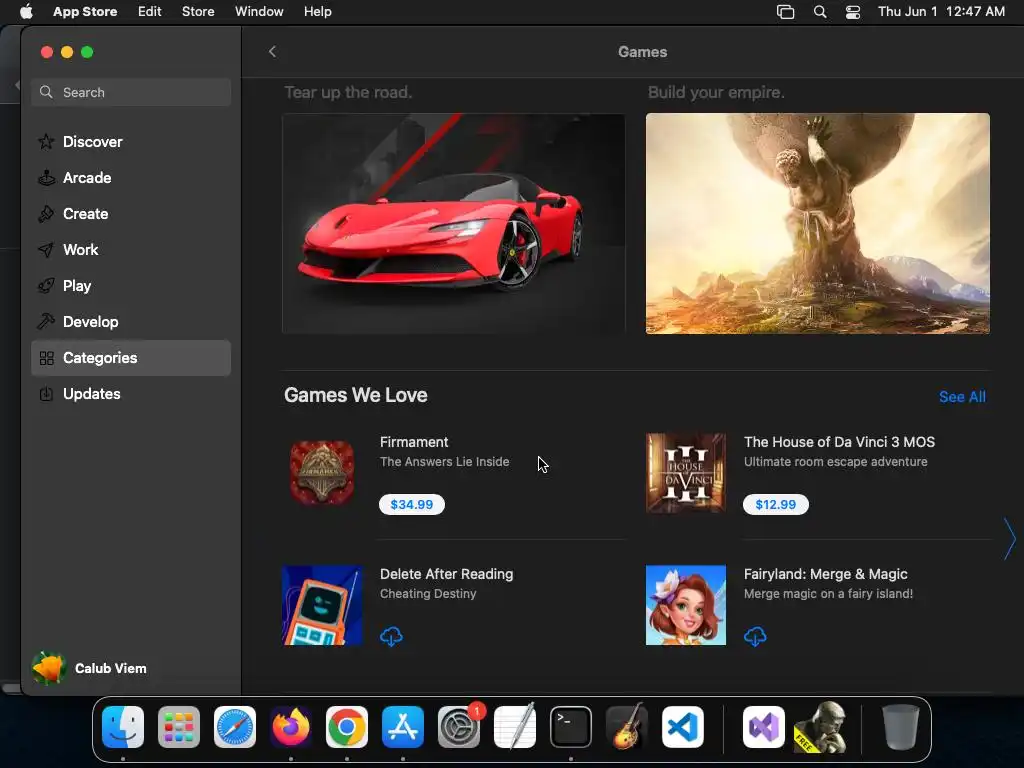Open the Apple menu
This screenshot has width=1024, height=768.
(26, 12)
